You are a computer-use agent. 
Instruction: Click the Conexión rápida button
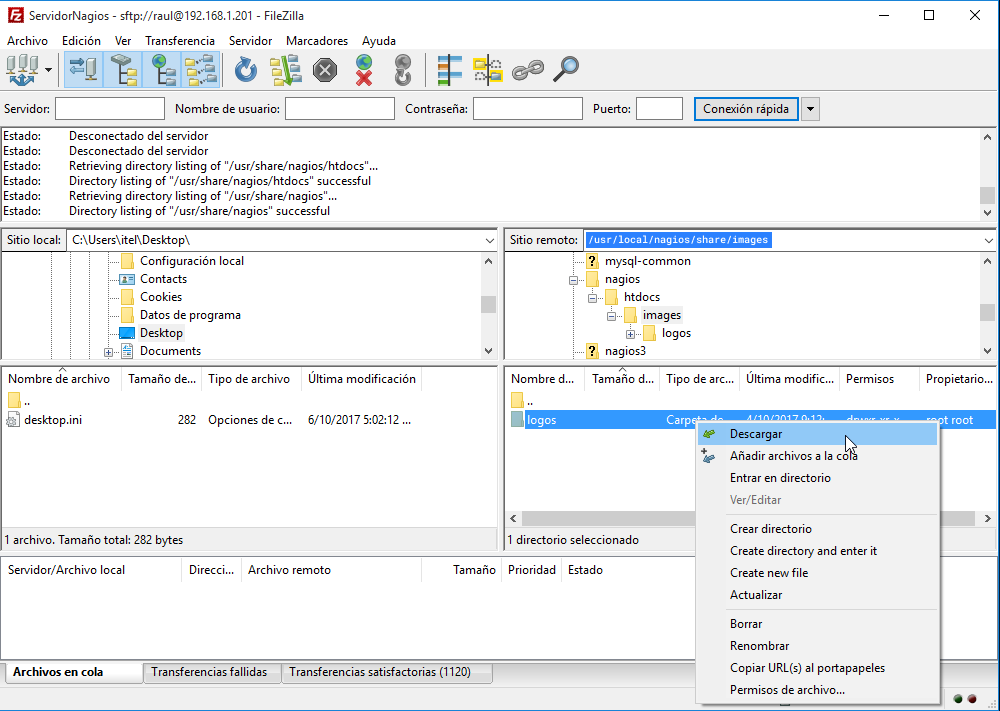click(x=746, y=109)
